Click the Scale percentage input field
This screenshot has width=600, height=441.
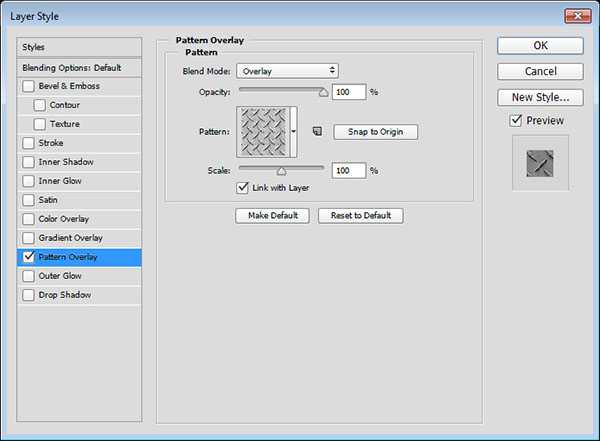coord(349,171)
